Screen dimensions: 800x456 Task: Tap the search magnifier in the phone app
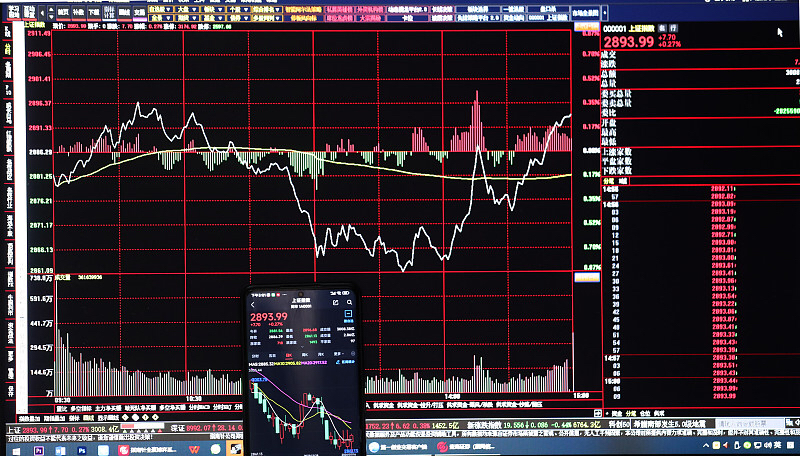349,302
